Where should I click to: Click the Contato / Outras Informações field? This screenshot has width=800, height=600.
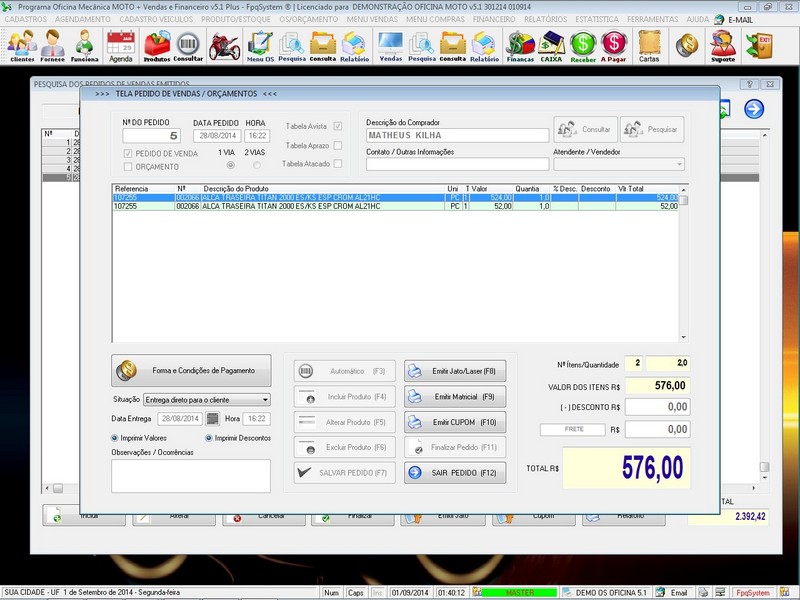pyautogui.click(x=457, y=164)
